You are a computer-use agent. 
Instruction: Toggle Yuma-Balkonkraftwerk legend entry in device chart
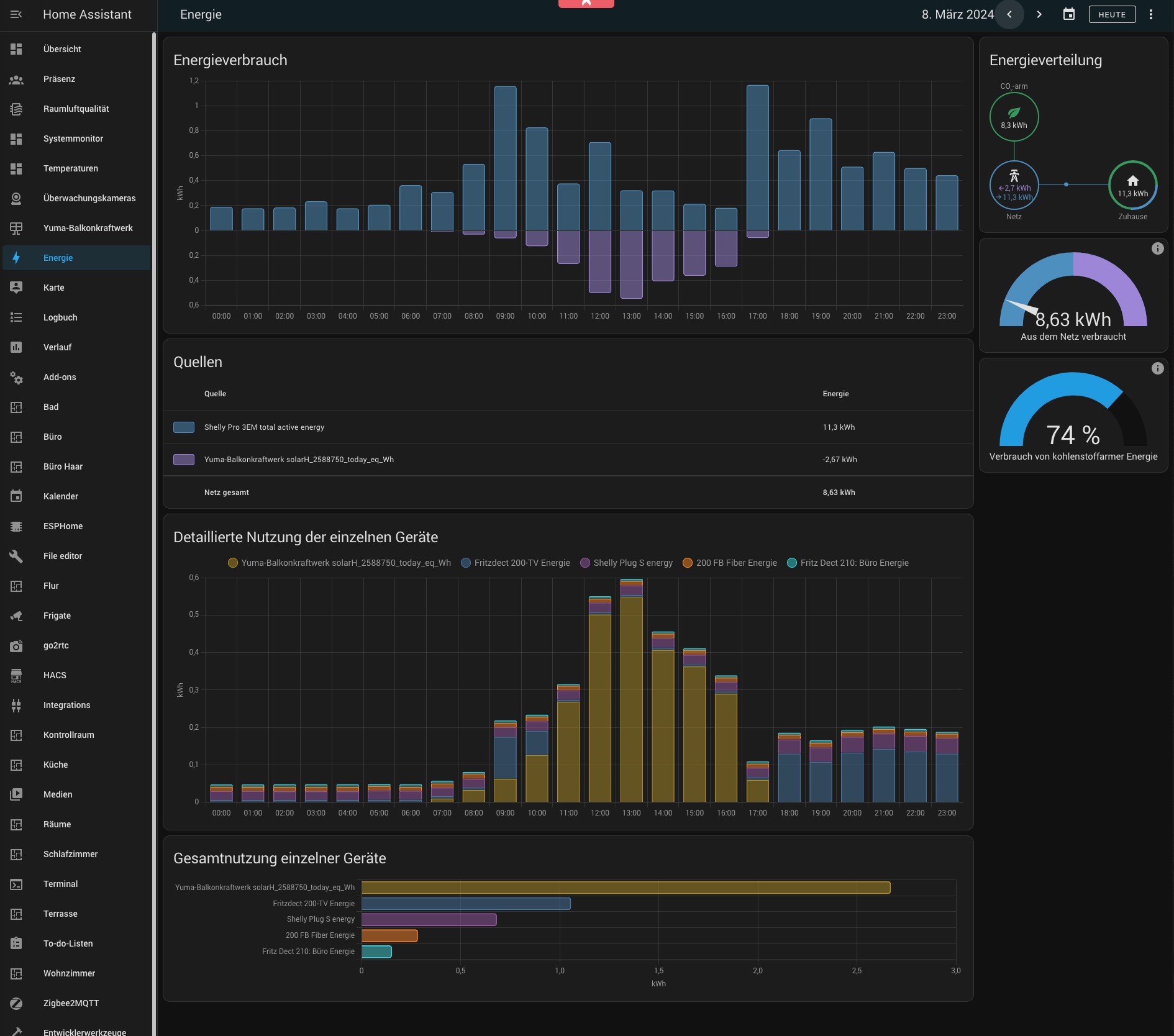pyautogui.click(x=339, y=563)
